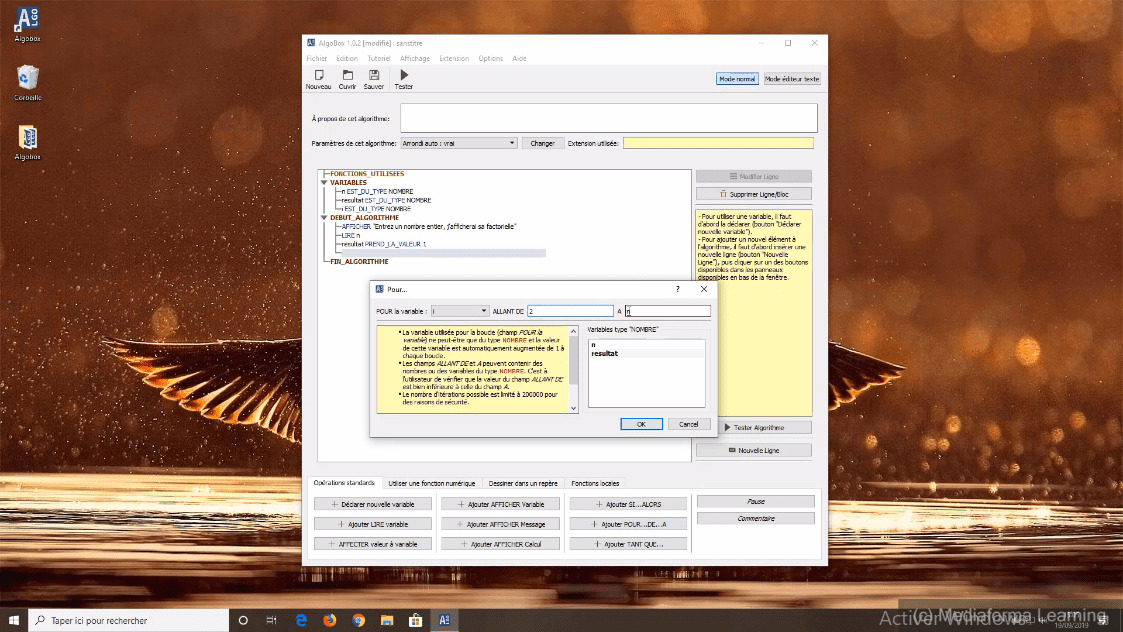This screenshot has height=632, width=1123.
Task: Collapse the VARIABLES tree node
Action: click(323, 183)
